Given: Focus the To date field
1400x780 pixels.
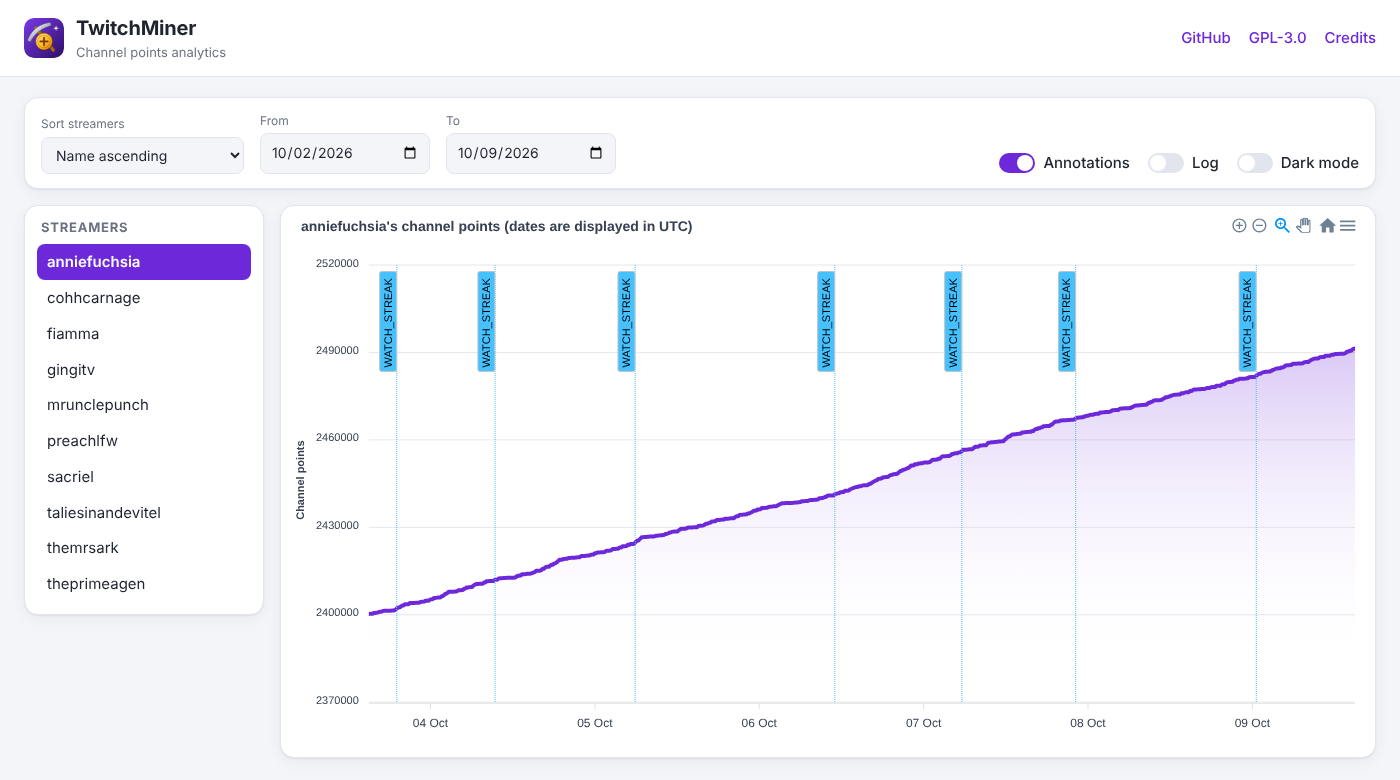Looking at the screenshot, I should (x=531, y=153).
